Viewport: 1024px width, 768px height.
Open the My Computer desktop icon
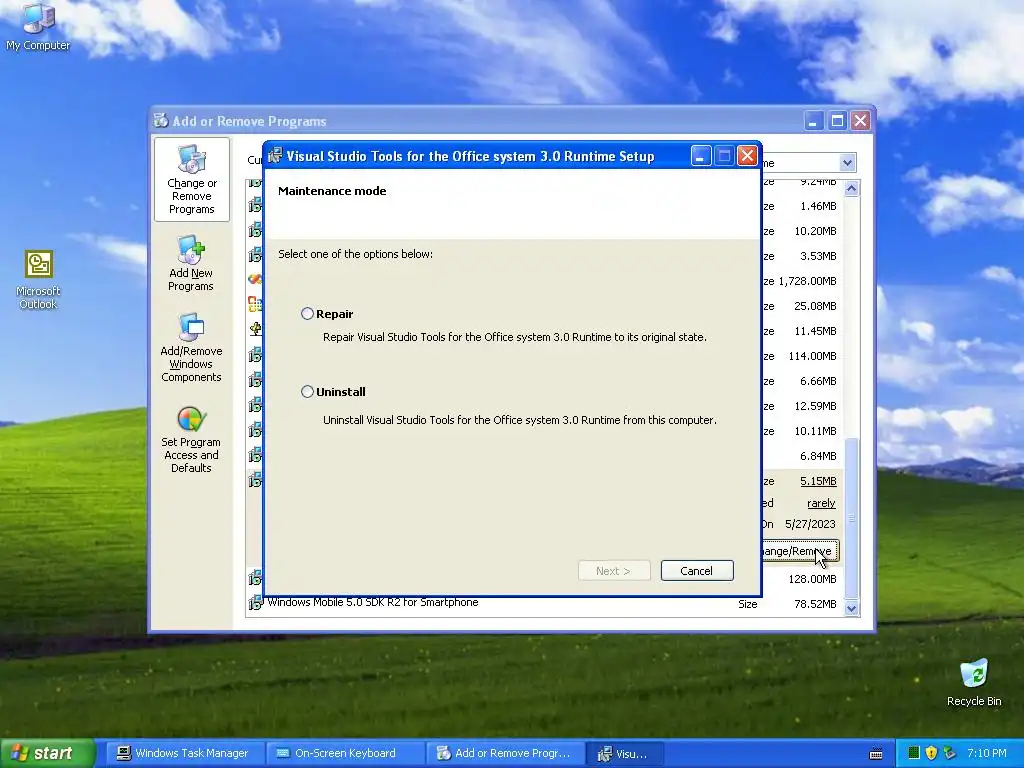click(x=38, y=27)
